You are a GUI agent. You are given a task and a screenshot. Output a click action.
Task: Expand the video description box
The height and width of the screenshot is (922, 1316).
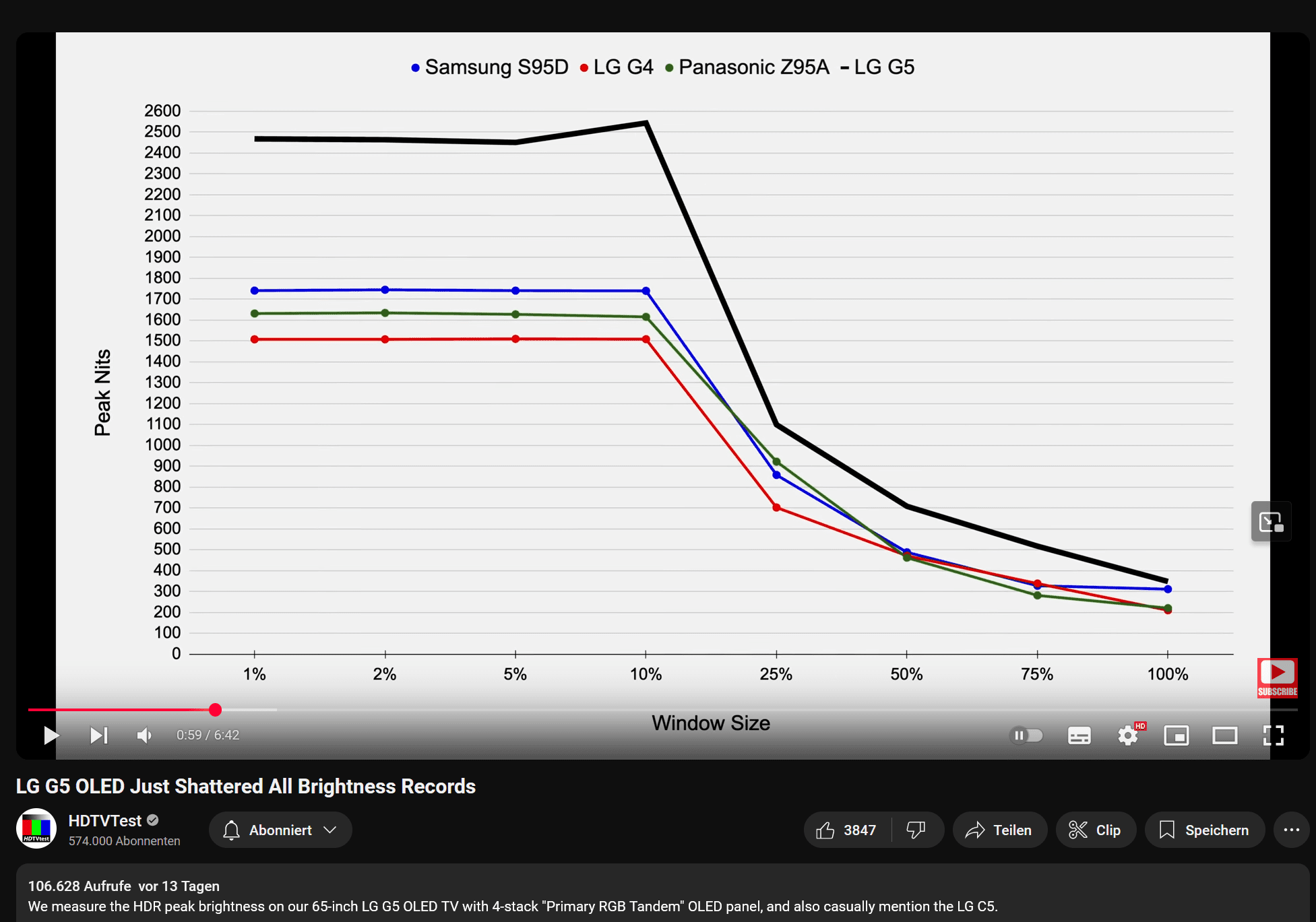[x=662, y=893]
